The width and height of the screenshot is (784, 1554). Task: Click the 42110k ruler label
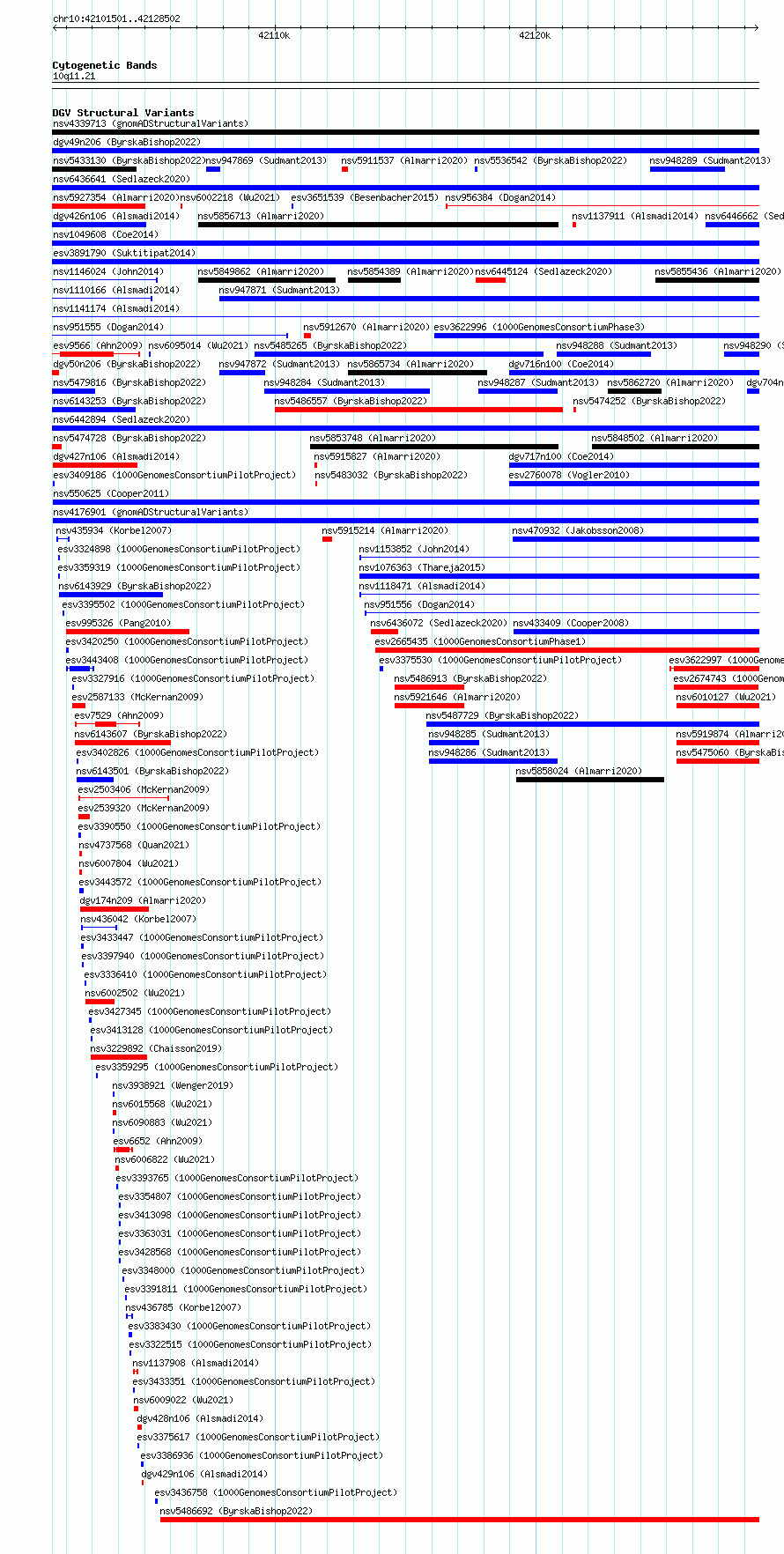[x=274, y=35]
